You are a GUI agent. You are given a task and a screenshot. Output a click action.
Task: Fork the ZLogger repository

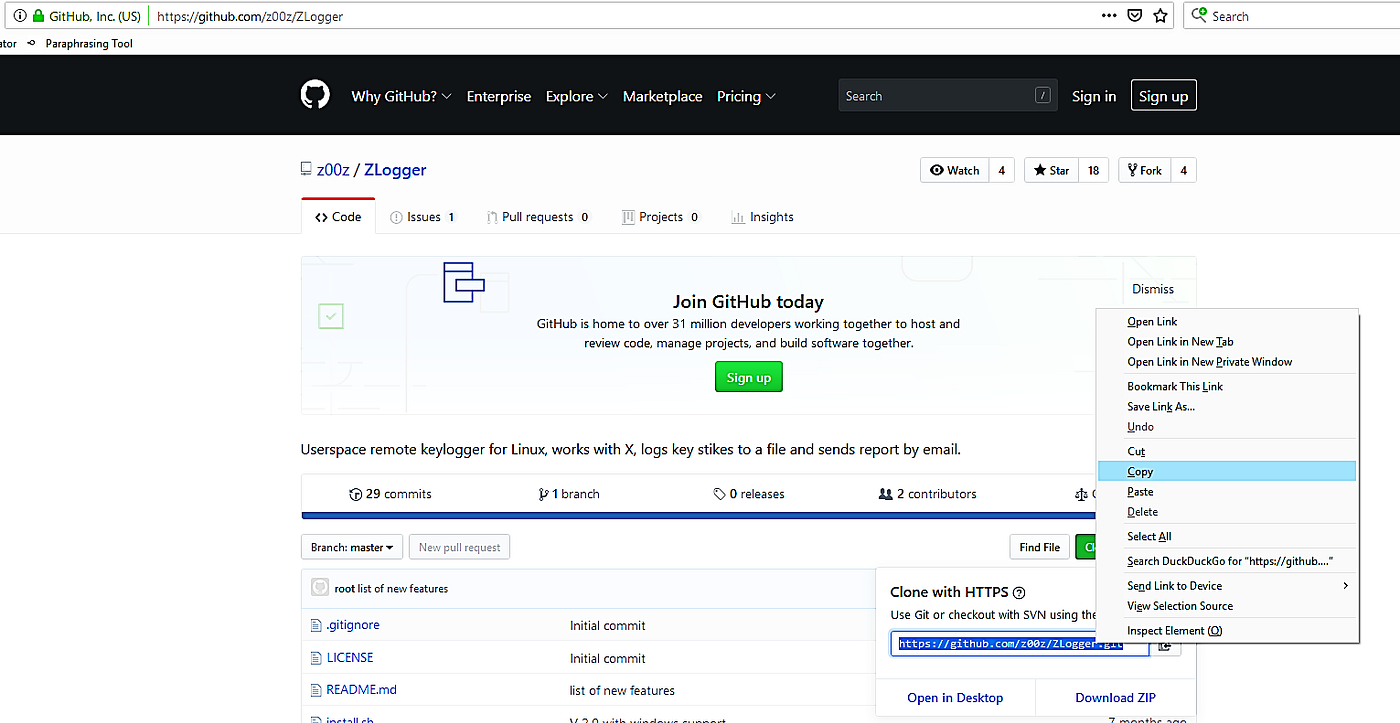coord(1144,170)
